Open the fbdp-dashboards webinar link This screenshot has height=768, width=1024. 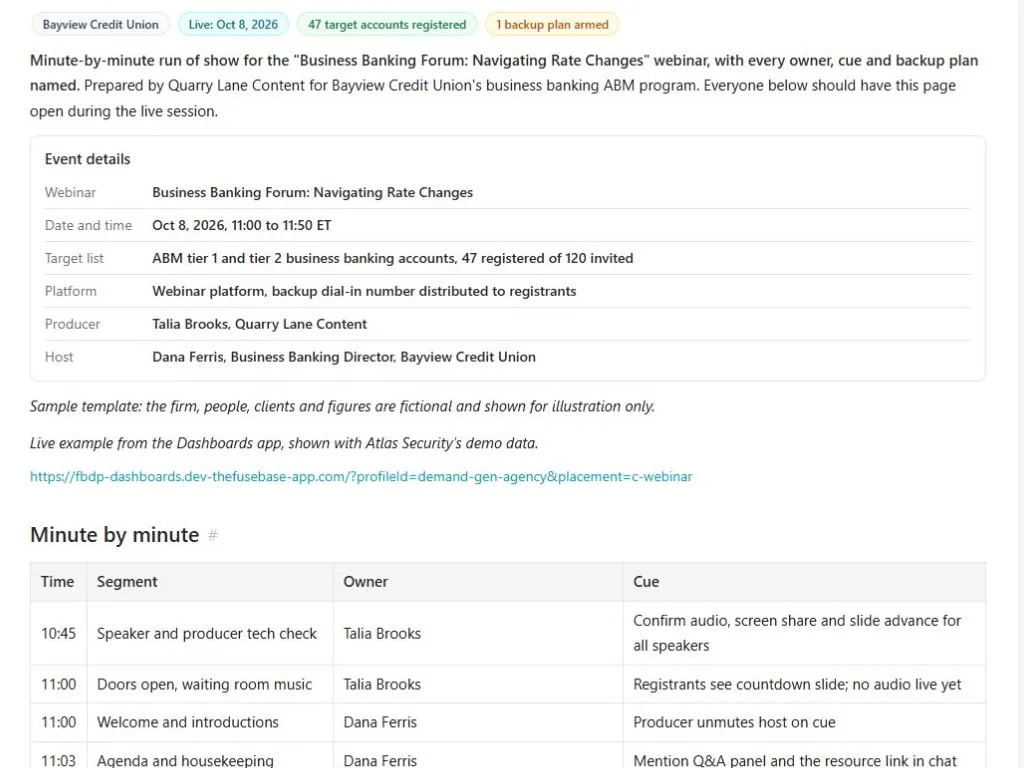(x=360, y=477)
